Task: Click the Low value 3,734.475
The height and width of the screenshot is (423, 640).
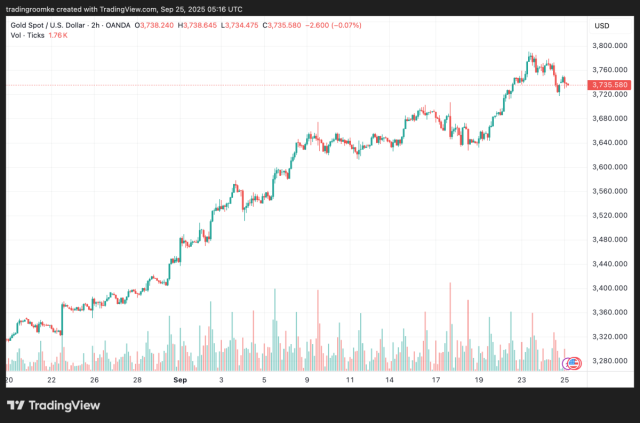Action: [x=242, y=25]
